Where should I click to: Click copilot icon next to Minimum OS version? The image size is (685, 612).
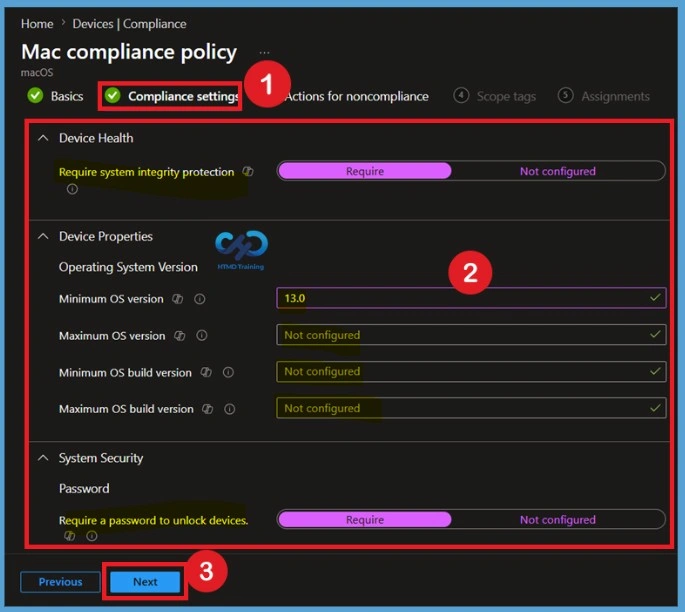pyautogui.click(x=177, y=299)
